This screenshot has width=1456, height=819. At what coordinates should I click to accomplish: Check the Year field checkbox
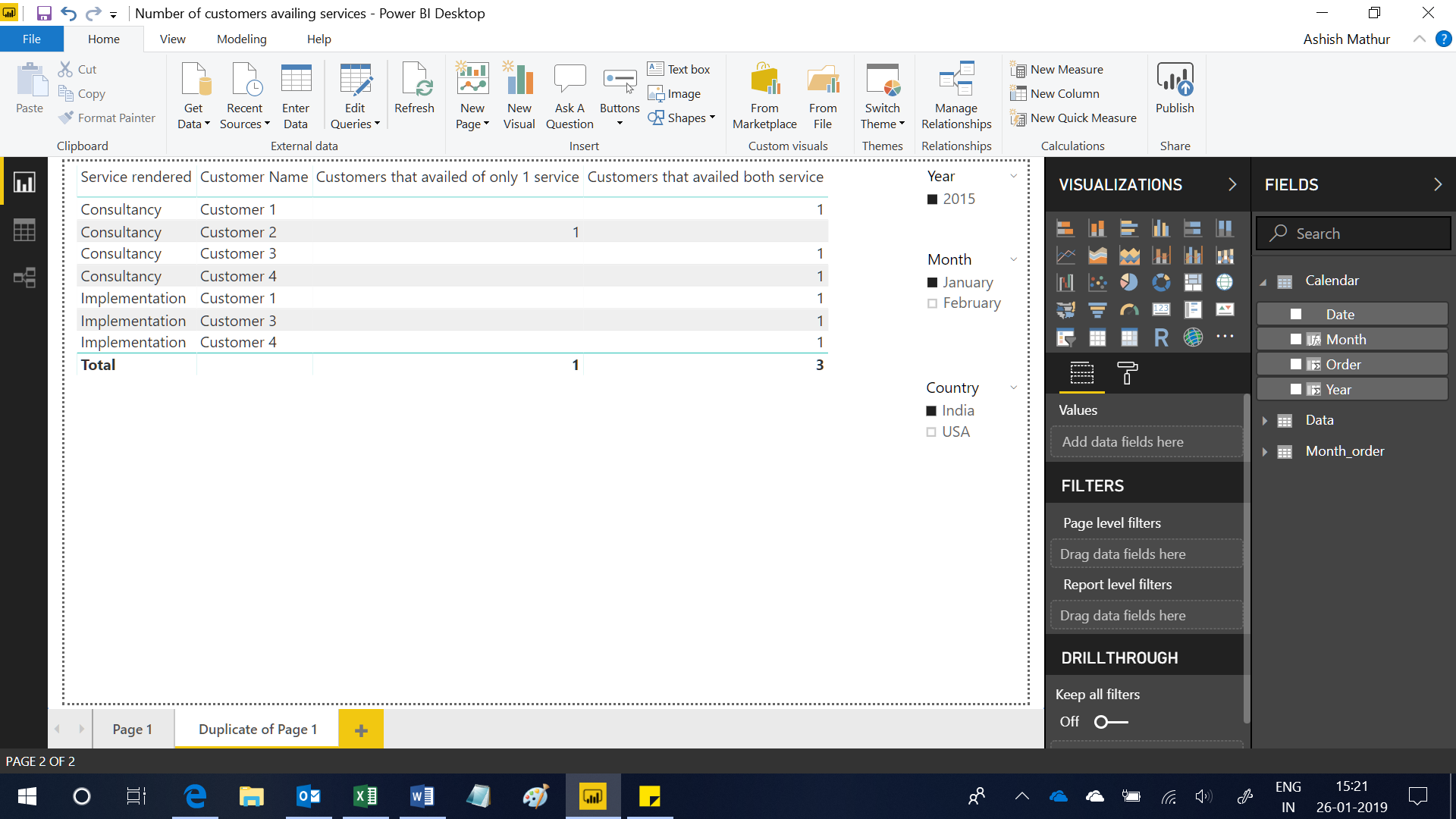[1296, 389]
